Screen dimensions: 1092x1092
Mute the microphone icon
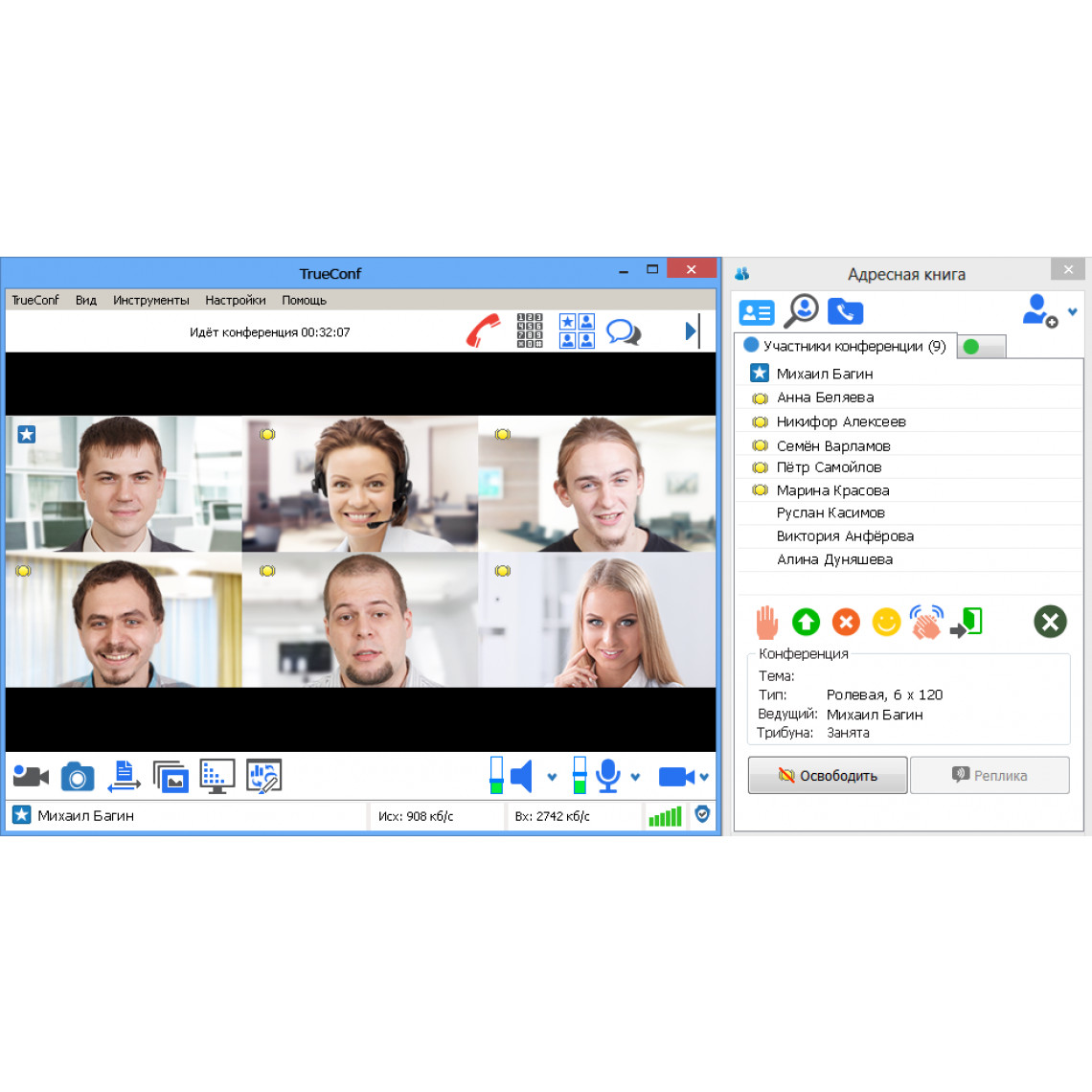[608, 776]
